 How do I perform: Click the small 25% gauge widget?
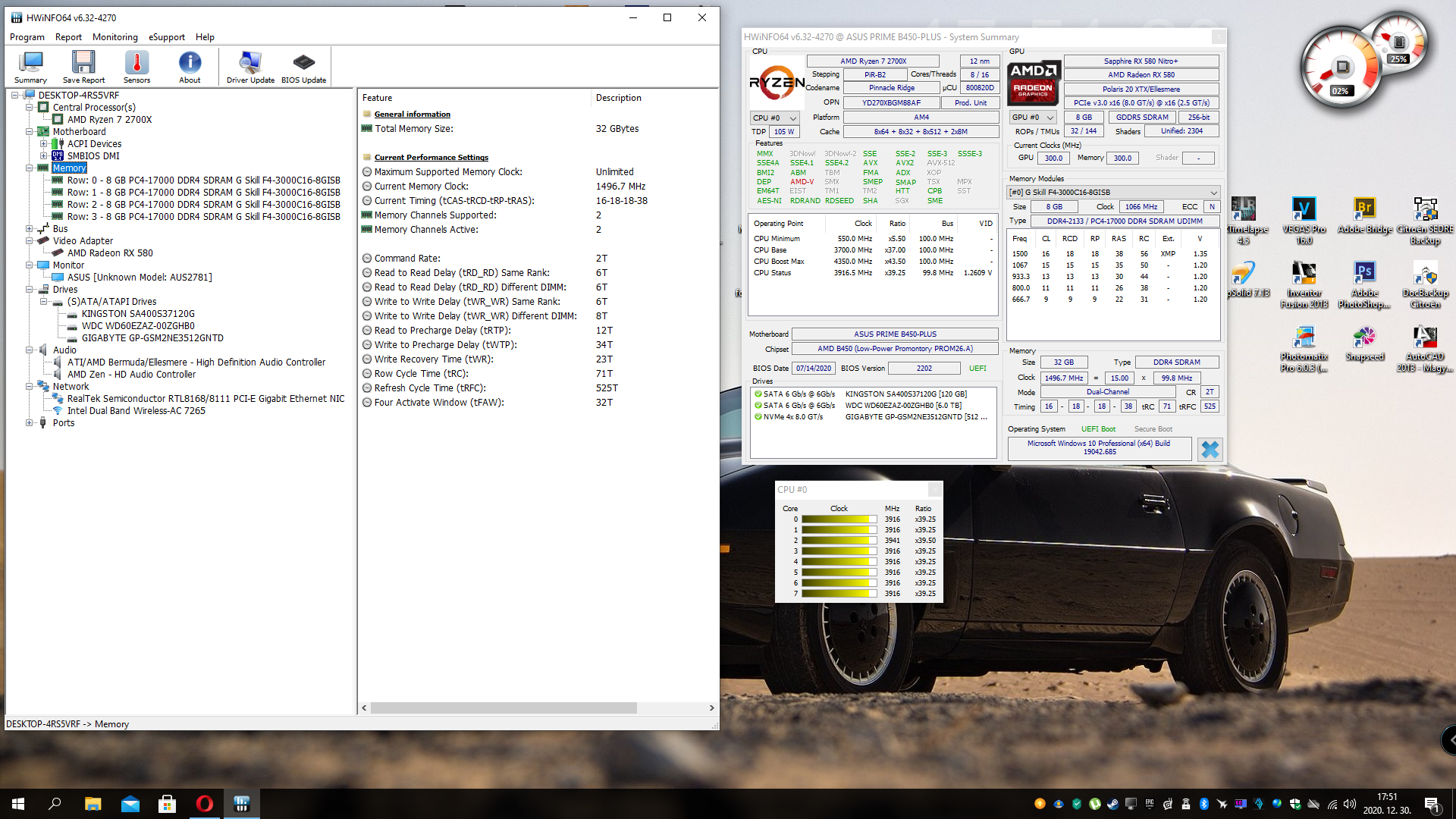1399,42
